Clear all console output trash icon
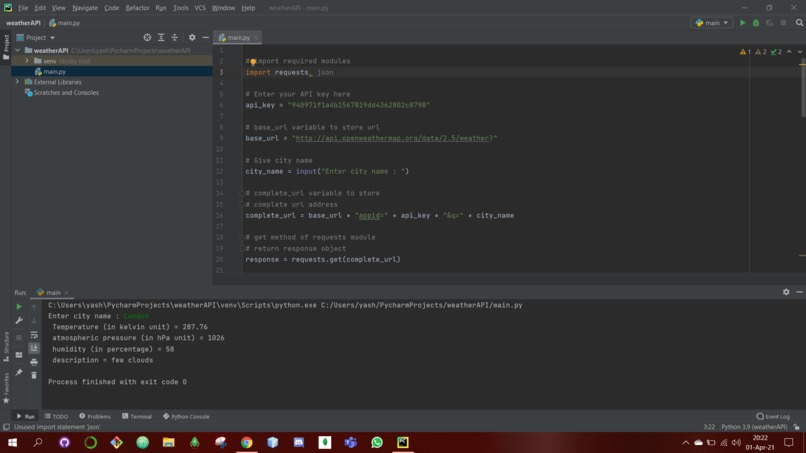This screenshot has width=806, height=453. coord(34,375)
